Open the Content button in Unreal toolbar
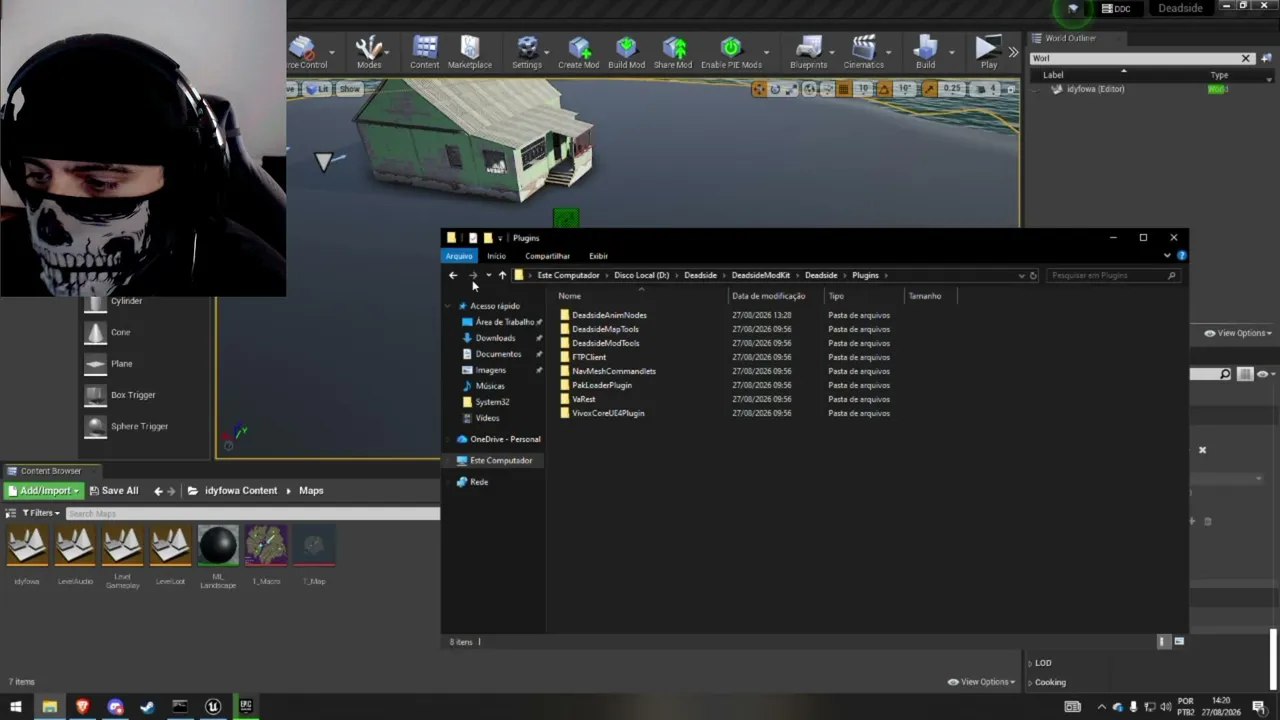Image resolution: width=1280 pixels, height=720 pixels. point(424,52)
